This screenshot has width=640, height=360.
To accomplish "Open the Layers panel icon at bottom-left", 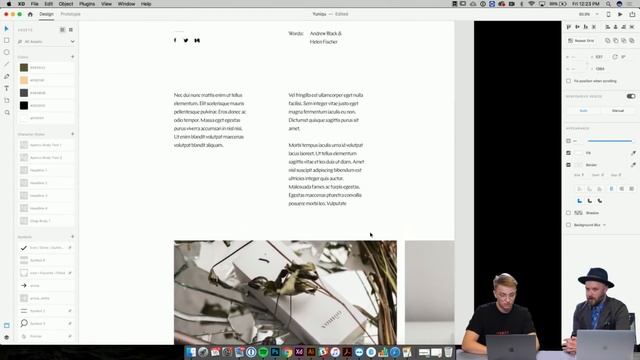I will pos(7,337).
